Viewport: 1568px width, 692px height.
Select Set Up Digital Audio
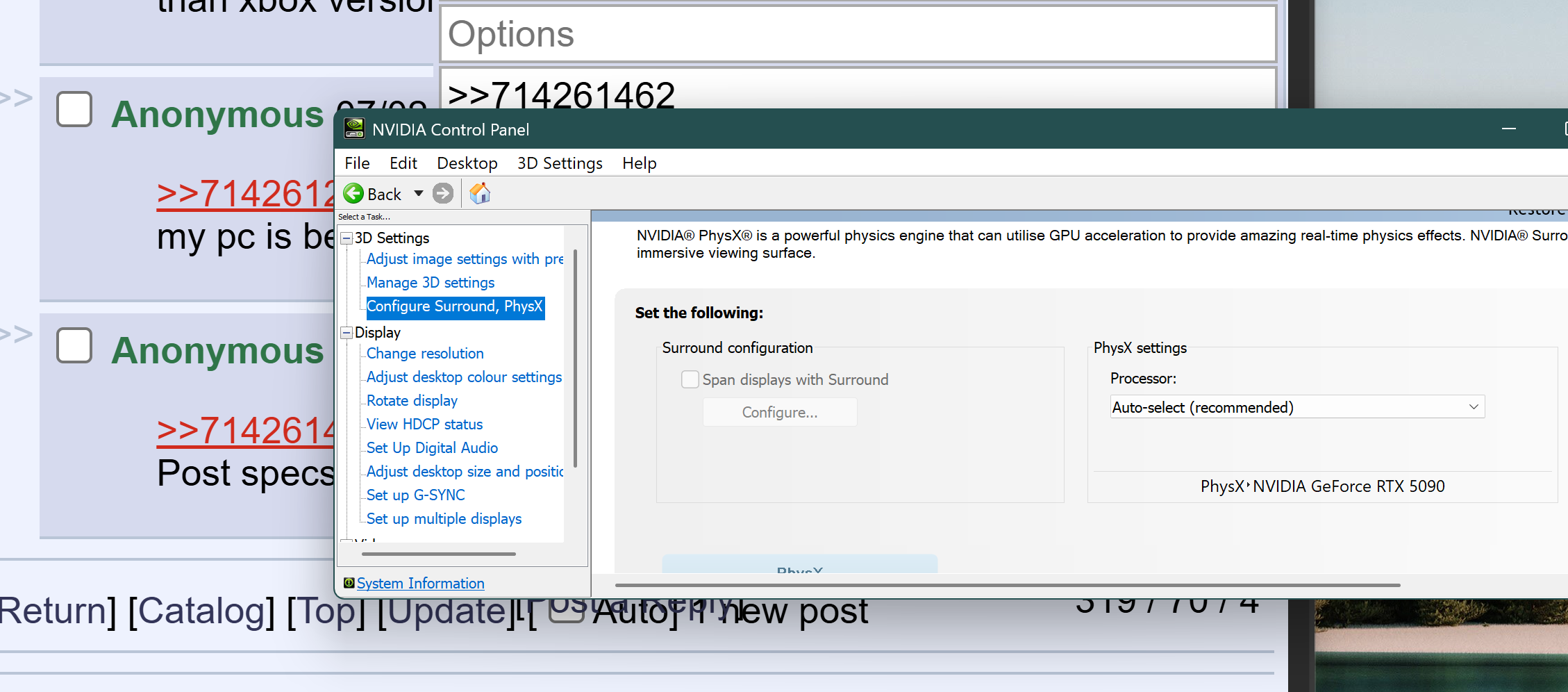432,448
